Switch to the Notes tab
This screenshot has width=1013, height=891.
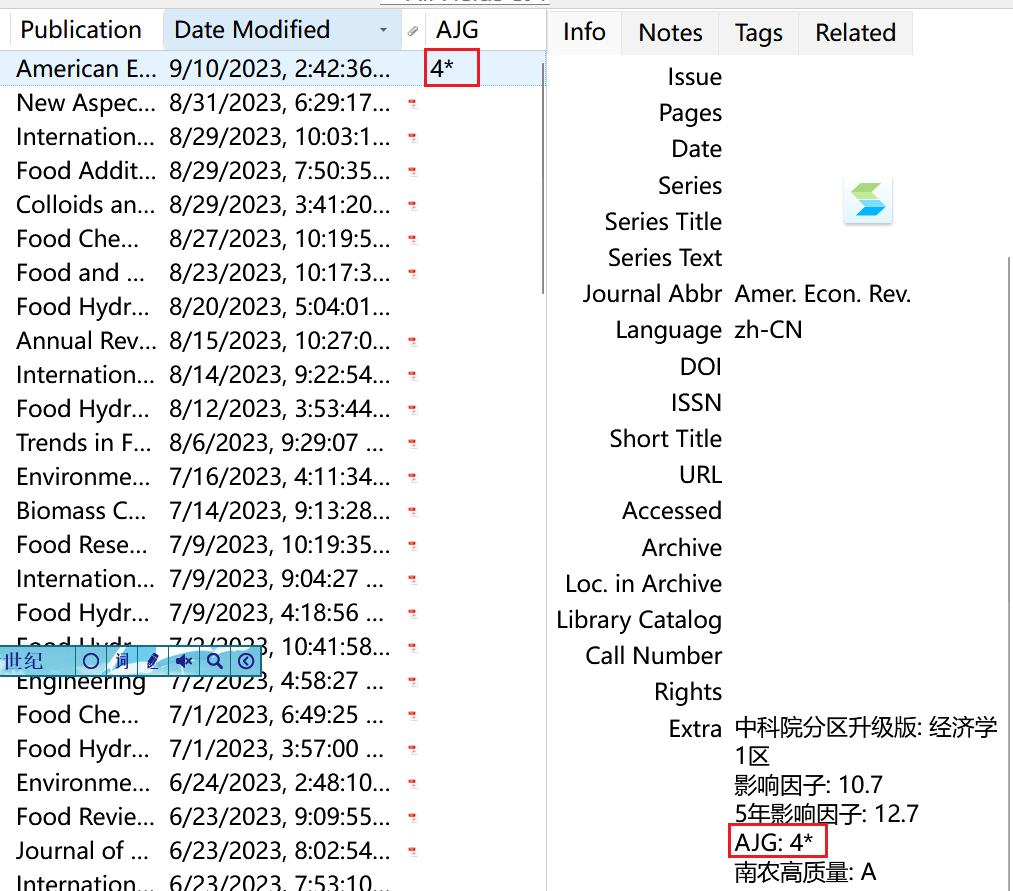pos(669,32)
